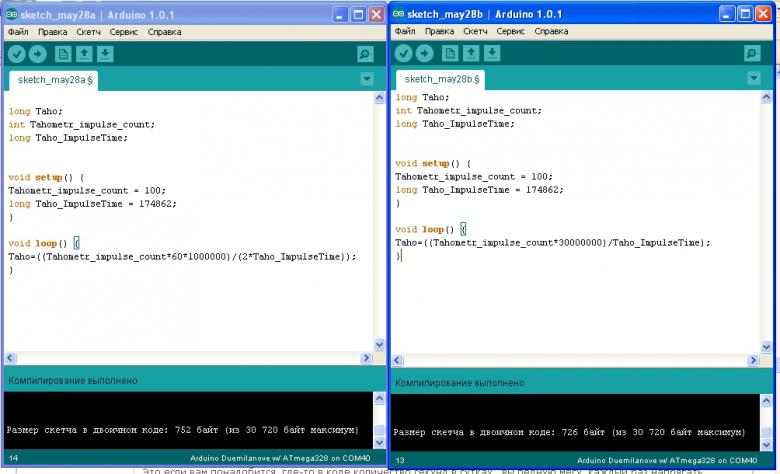Click the line with 60*1000000 formula
780x474 pixels.
(x=182, y=257)
